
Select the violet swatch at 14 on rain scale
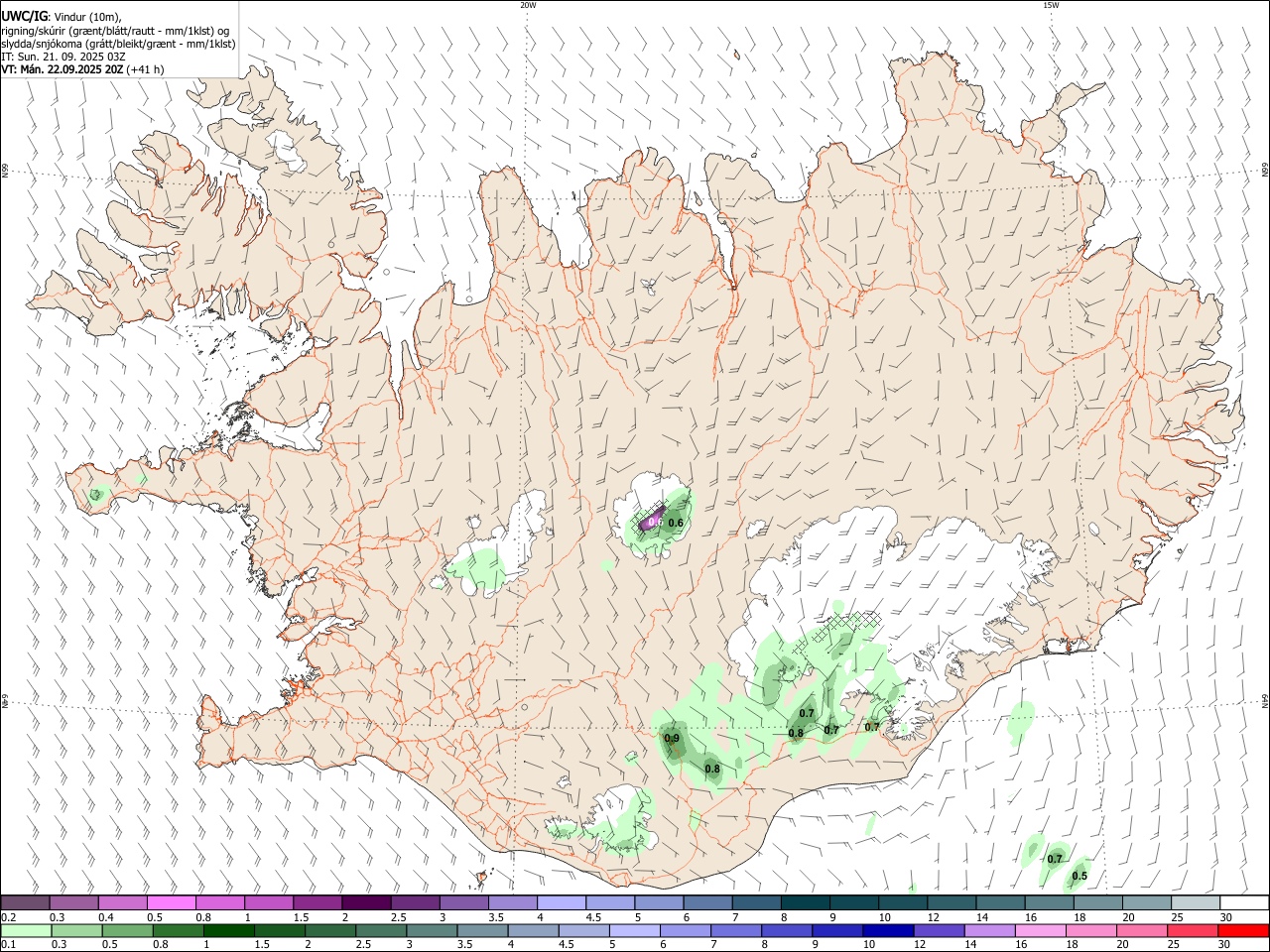(989, 931)
